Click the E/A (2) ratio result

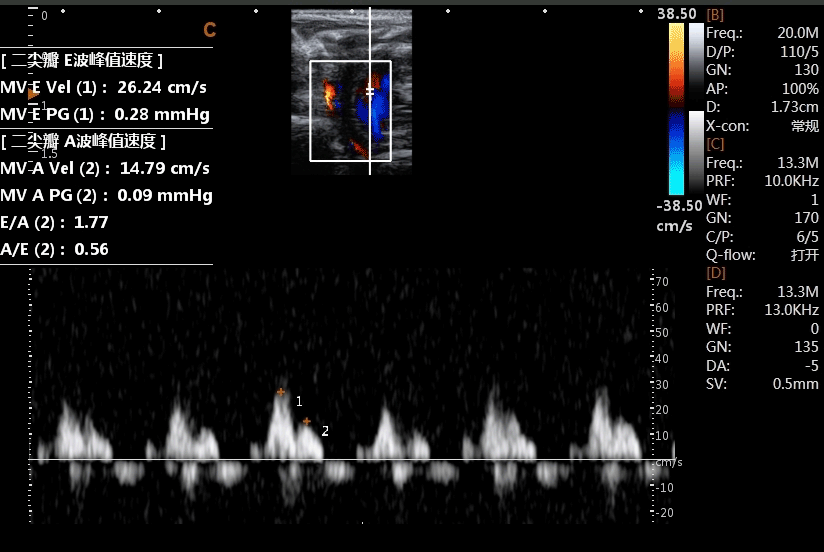tap(55, 222)
